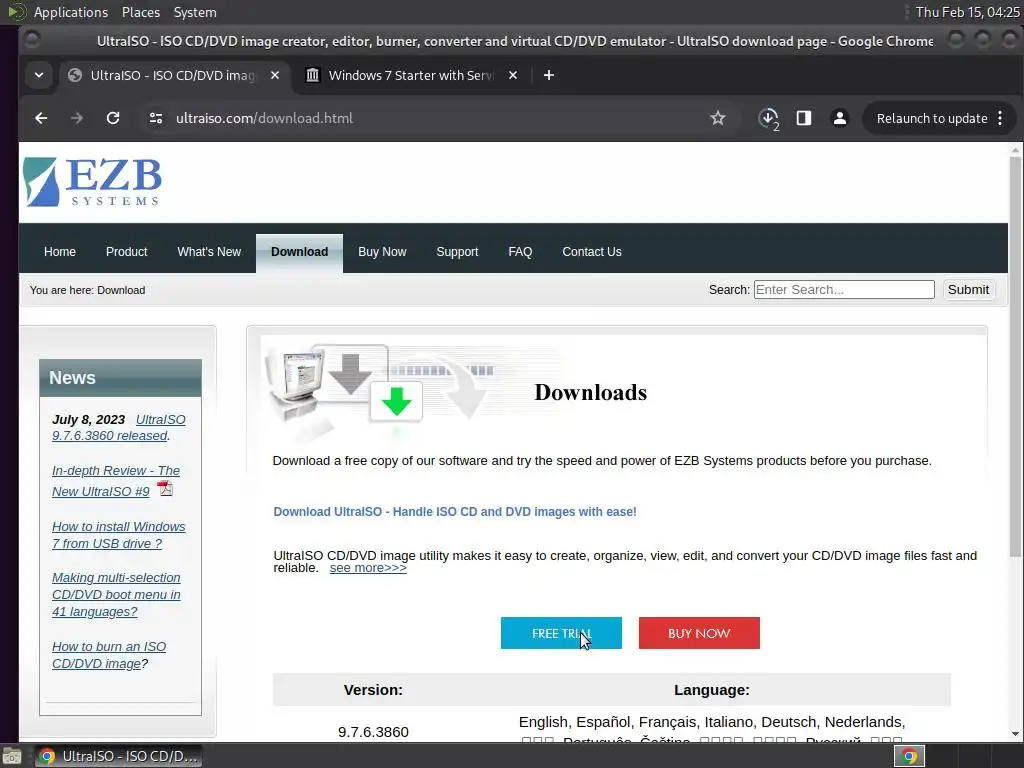Reload the current page
The image size is (1024, 768).
pos(113,118)
